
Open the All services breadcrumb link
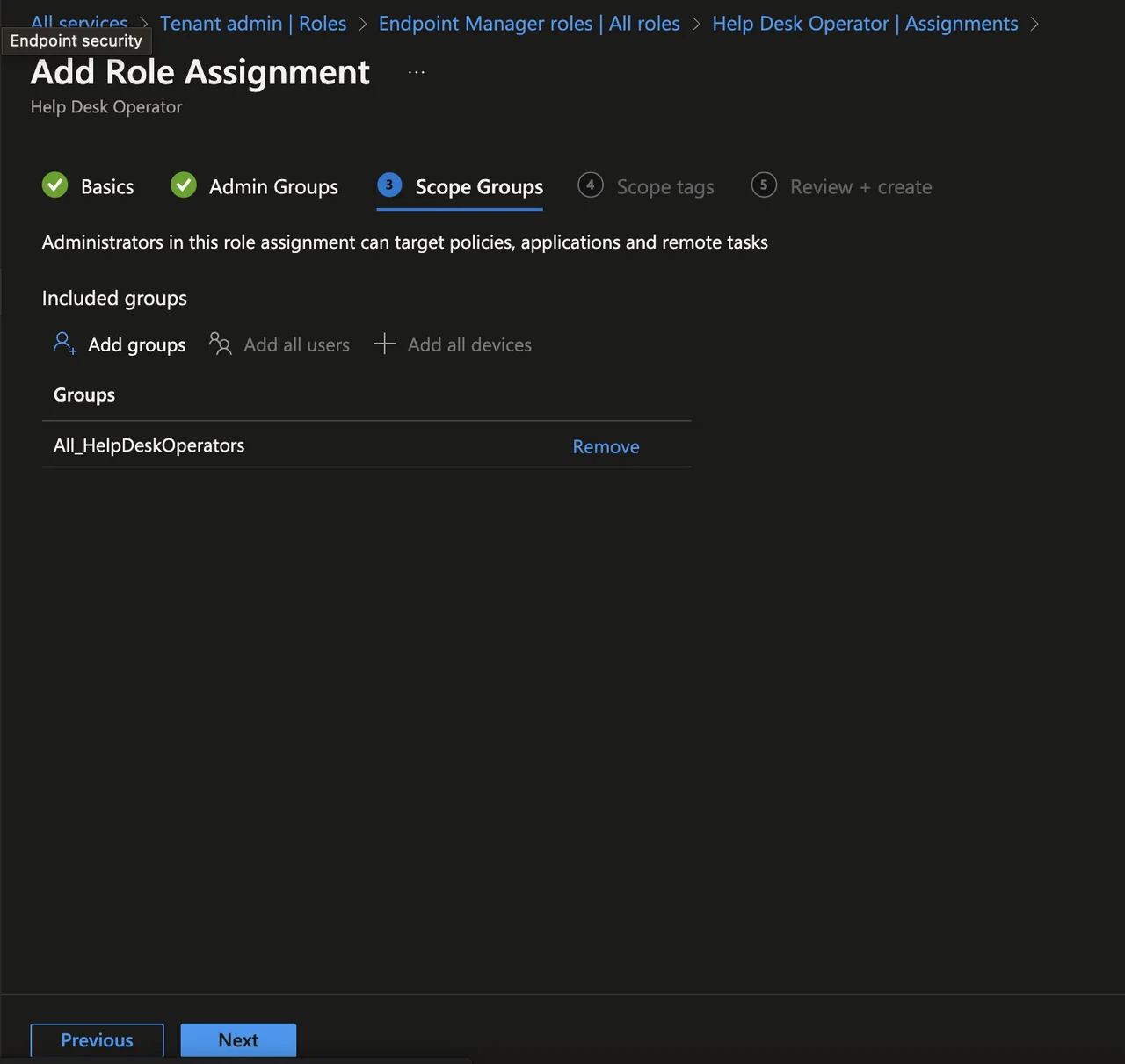(x=79, y=21)
